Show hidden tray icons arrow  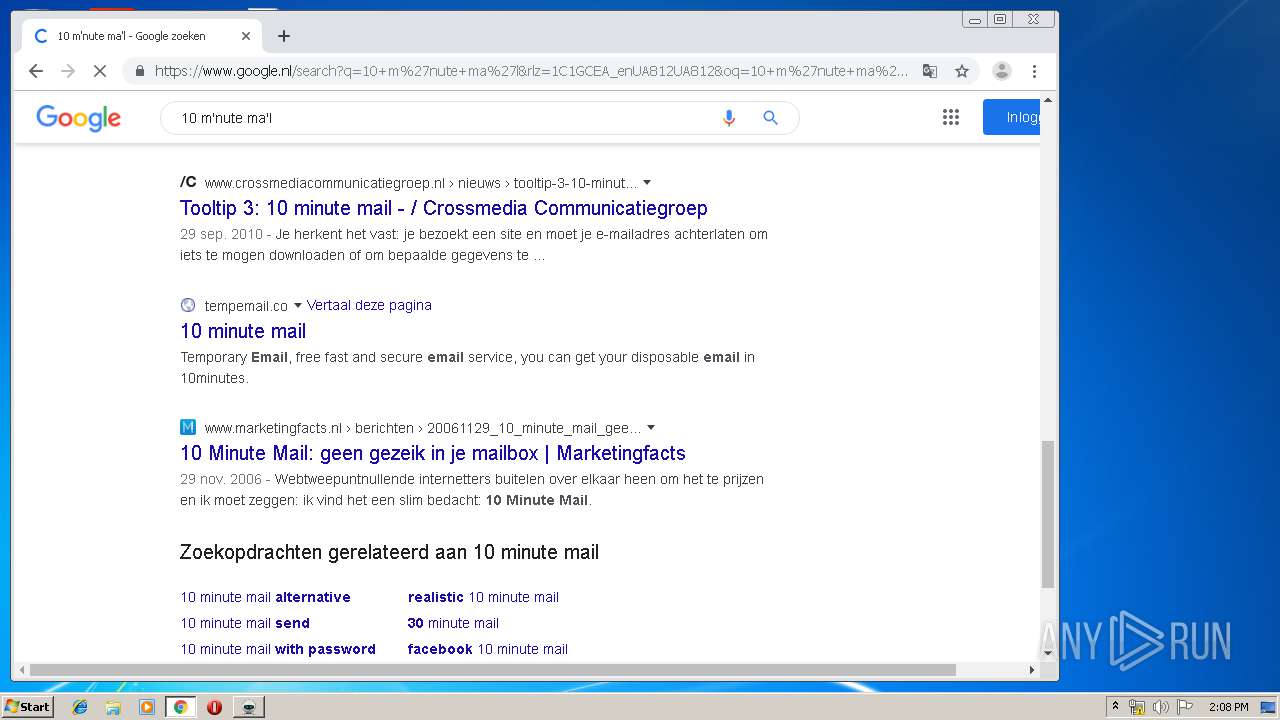1115,707
